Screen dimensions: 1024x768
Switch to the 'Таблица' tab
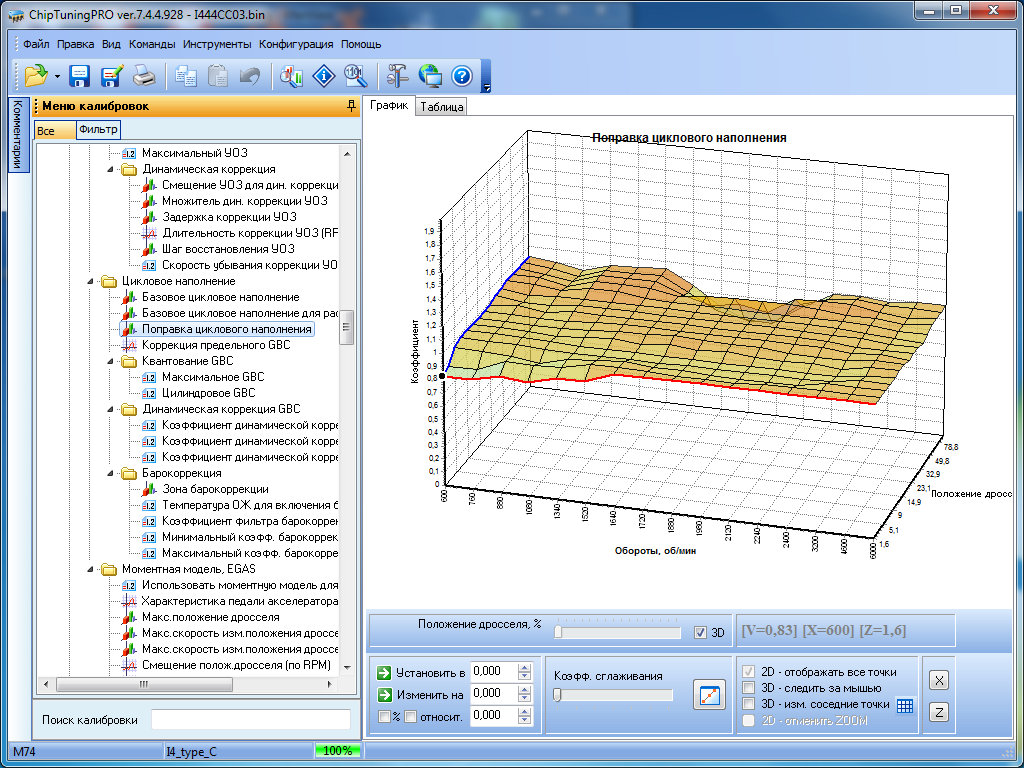(441, 107)
